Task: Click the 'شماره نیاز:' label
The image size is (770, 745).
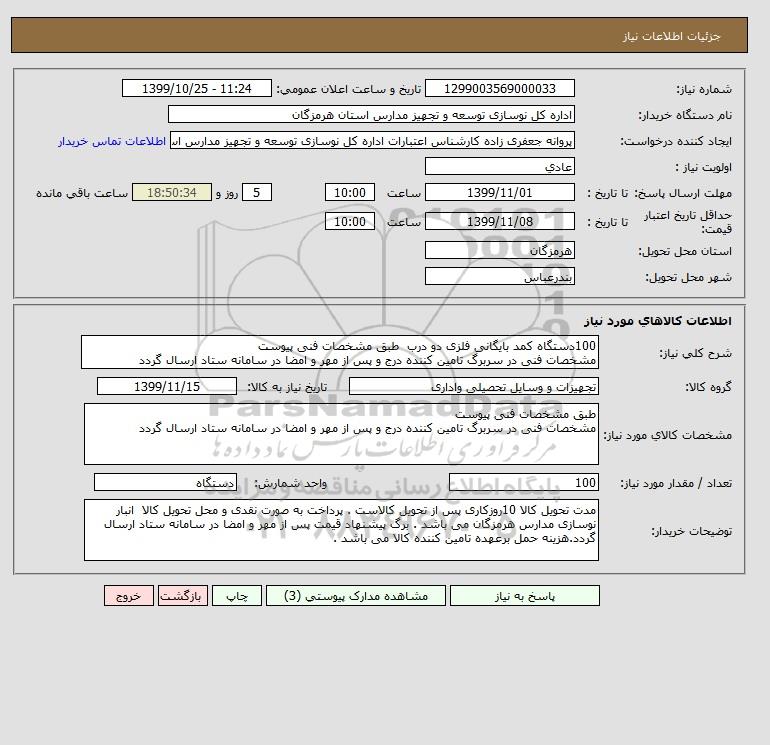Action: (x=704, y=89)
